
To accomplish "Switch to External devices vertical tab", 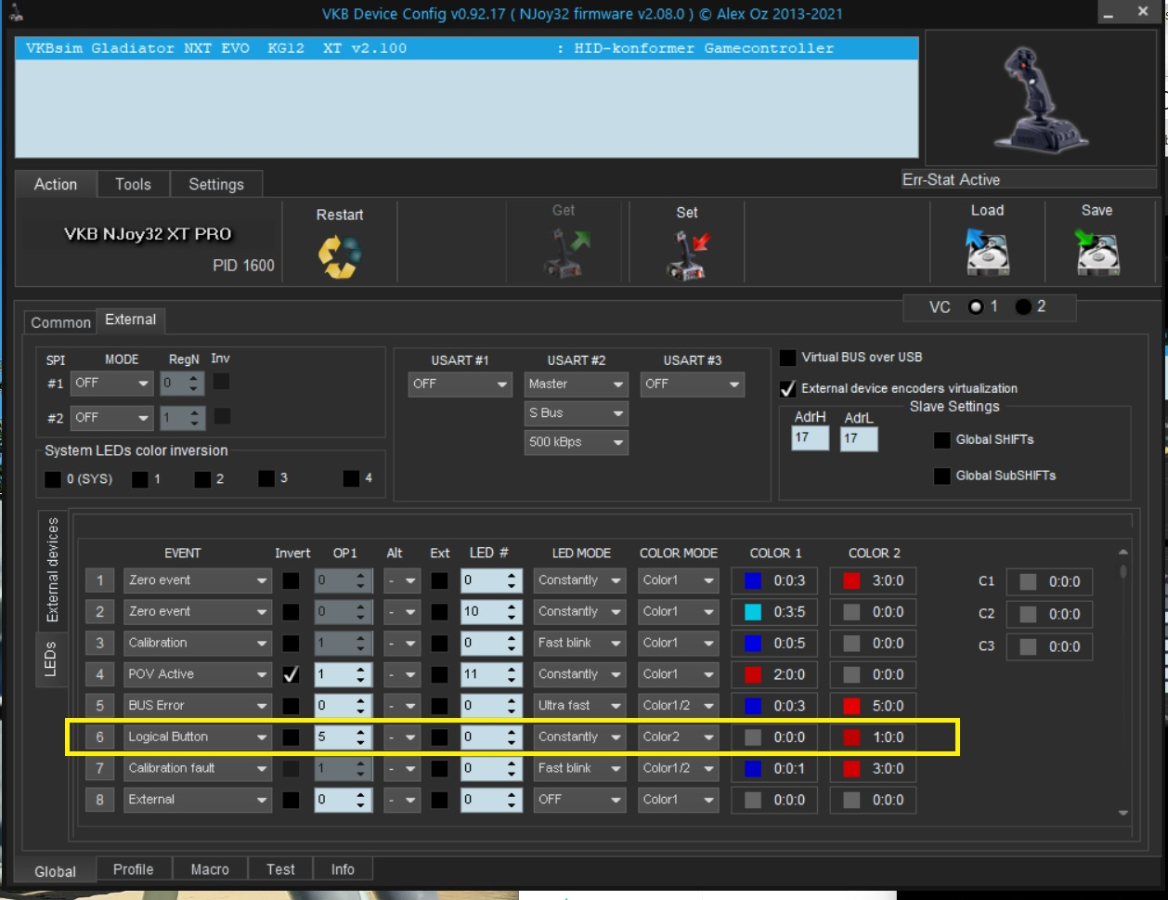I will (52, 570).
